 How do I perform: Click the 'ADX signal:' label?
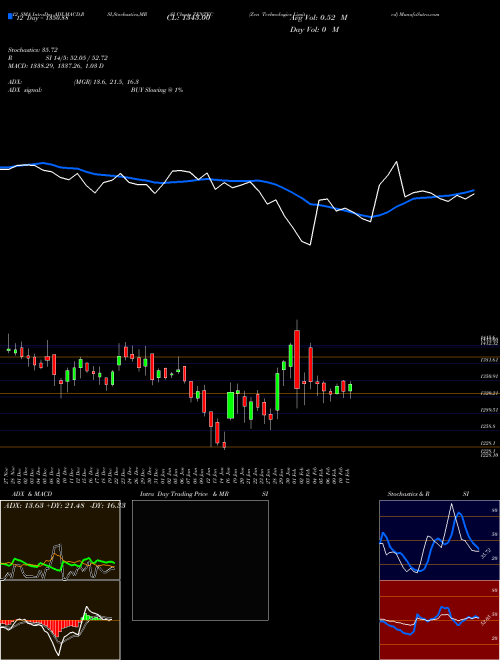click(x=25, y=90)
